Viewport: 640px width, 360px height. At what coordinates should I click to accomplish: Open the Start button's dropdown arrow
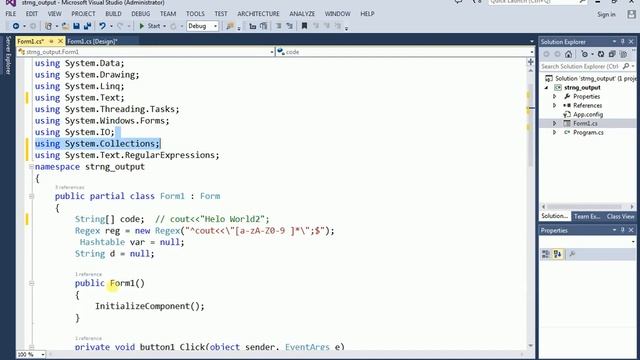click(164, 27)
